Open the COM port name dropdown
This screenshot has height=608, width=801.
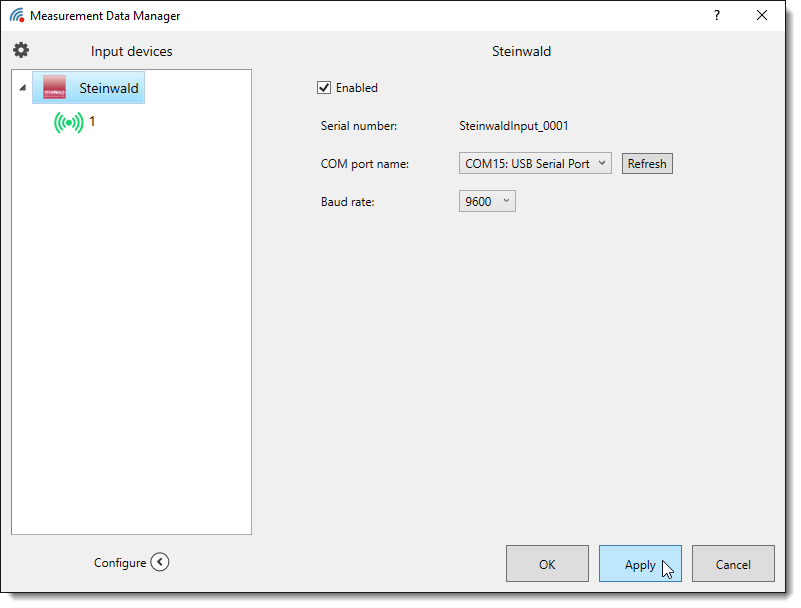535,164
